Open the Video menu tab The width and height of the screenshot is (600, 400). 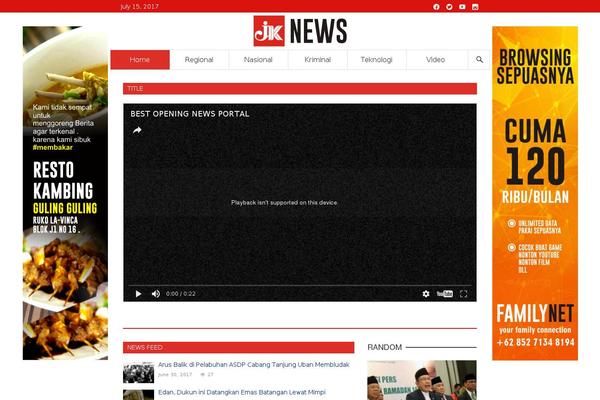tap(436, 60)
